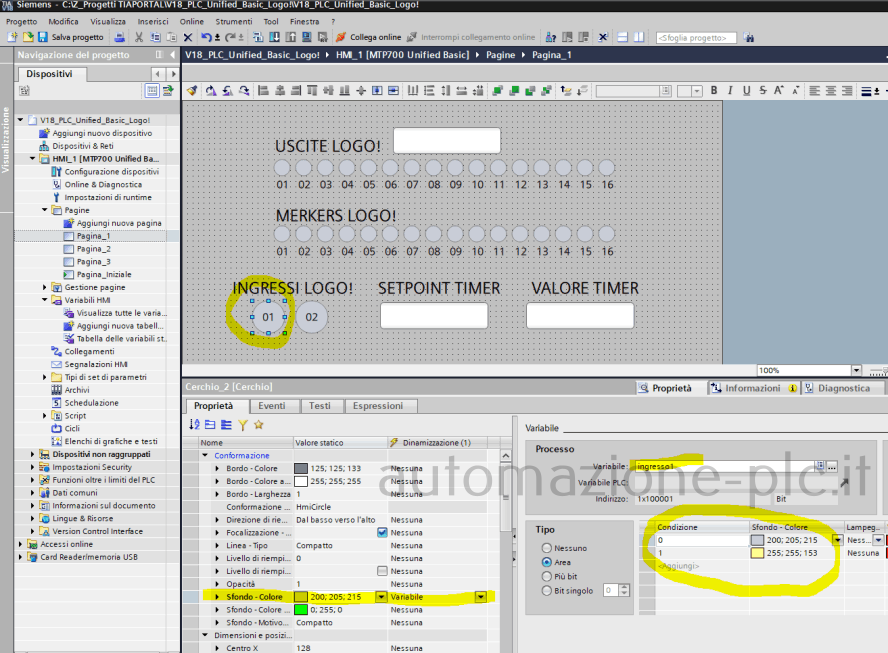Expand Dispositivi non raggruppati node

tap(32, 454)
